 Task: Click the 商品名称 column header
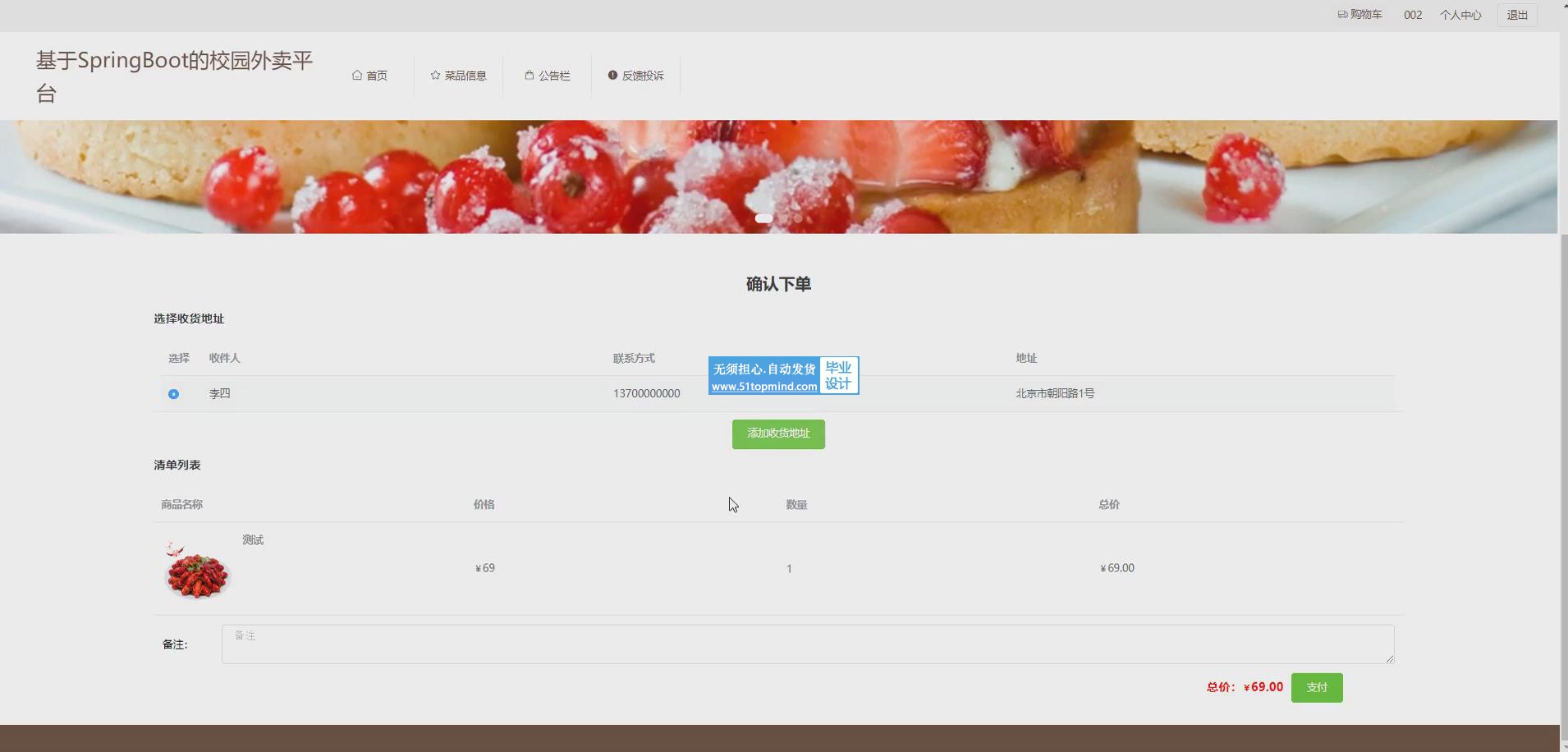click(x=181, y=504)
